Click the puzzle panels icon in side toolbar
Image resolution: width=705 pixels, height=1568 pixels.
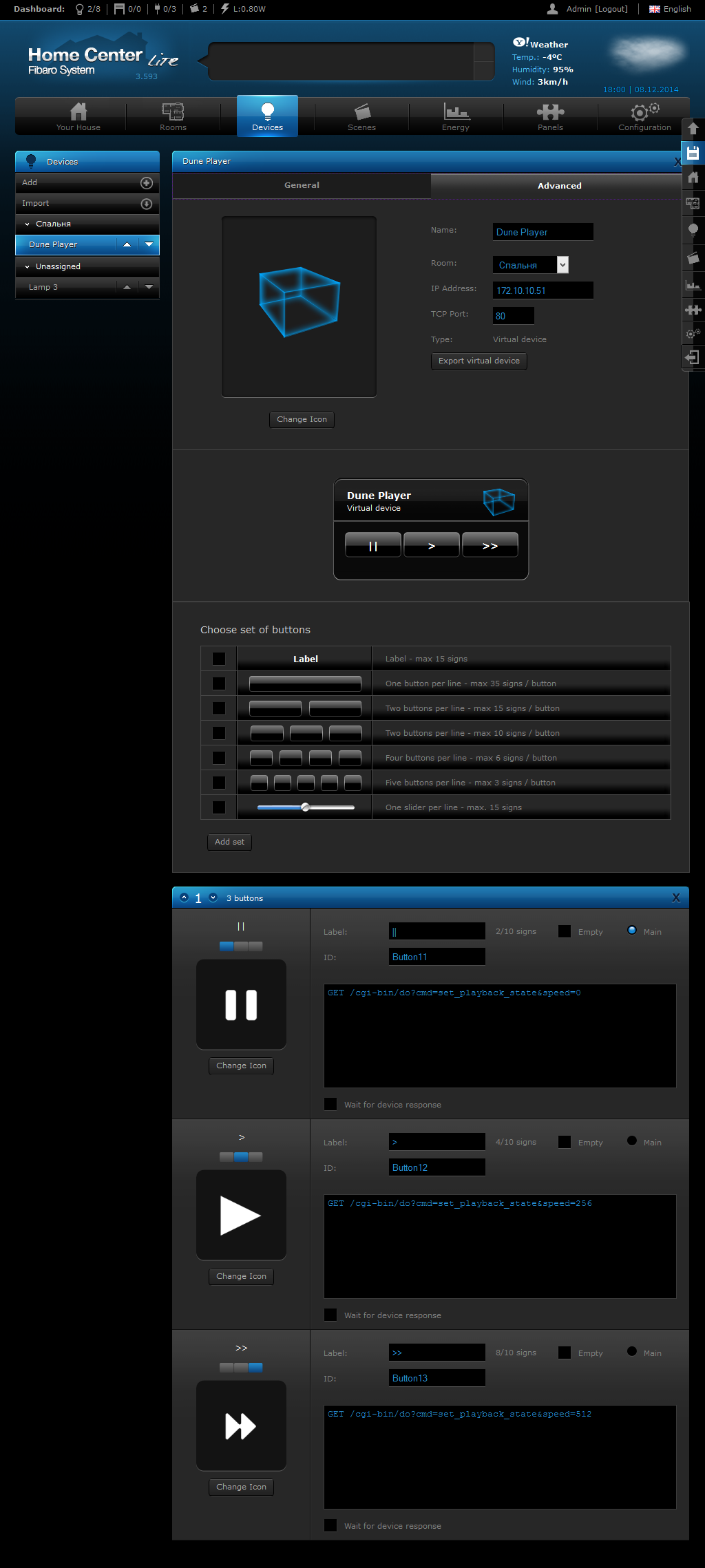click(x=693, y=310)
